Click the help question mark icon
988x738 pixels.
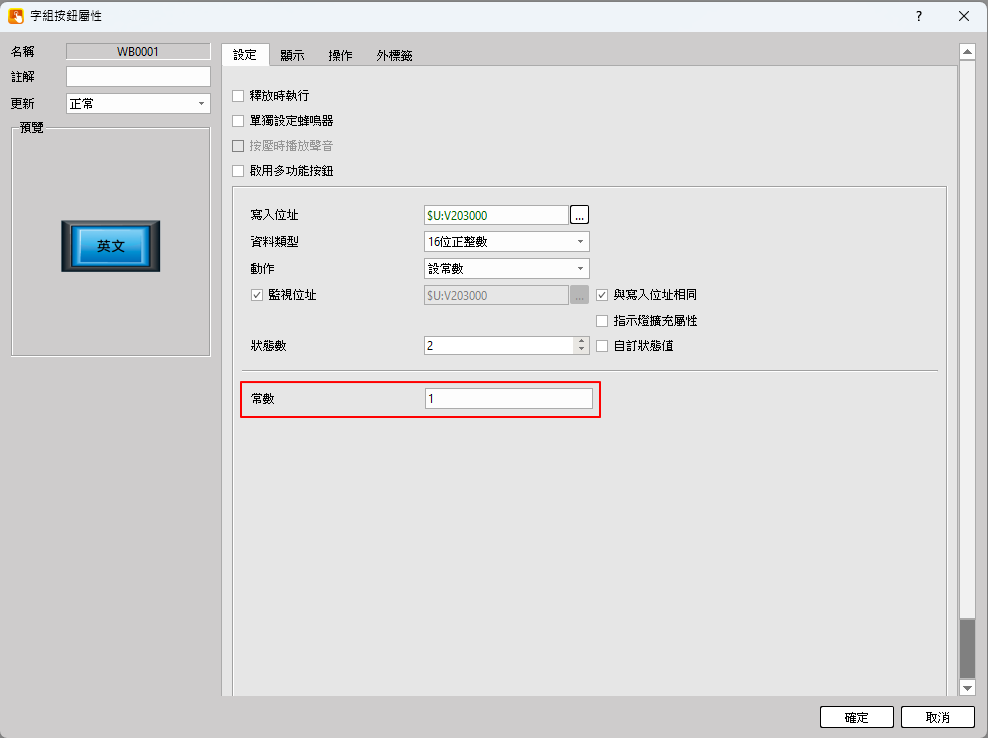(x=918, y=16)
